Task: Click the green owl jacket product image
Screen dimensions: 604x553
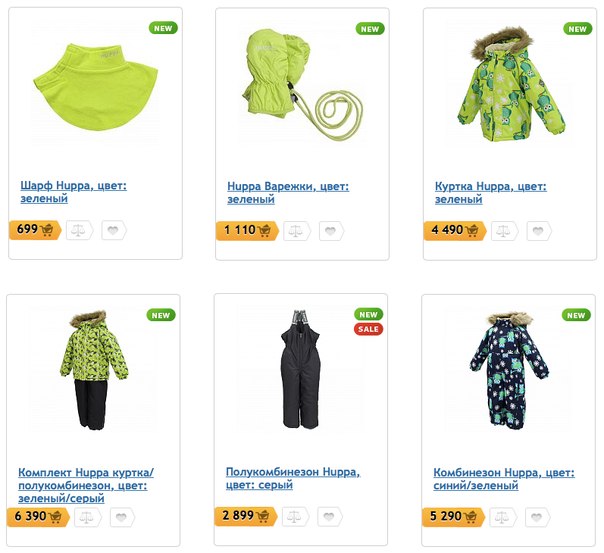Action: (512, 85)
